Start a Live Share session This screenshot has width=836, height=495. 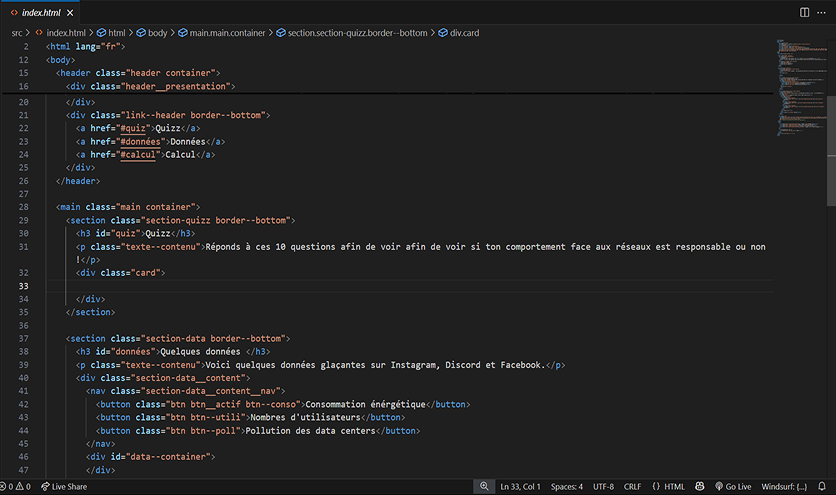click(64, 486)
